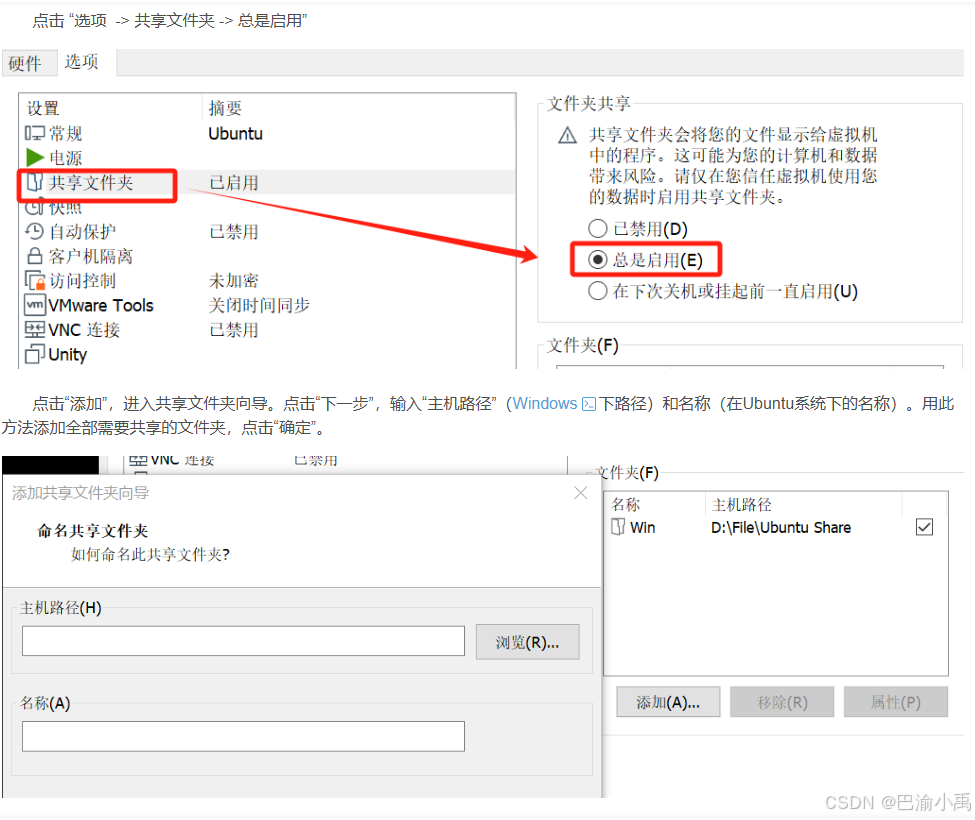Screen dimensions: 975x820
Task: Click the 属性(P) button
Action: tap(895, 702)
